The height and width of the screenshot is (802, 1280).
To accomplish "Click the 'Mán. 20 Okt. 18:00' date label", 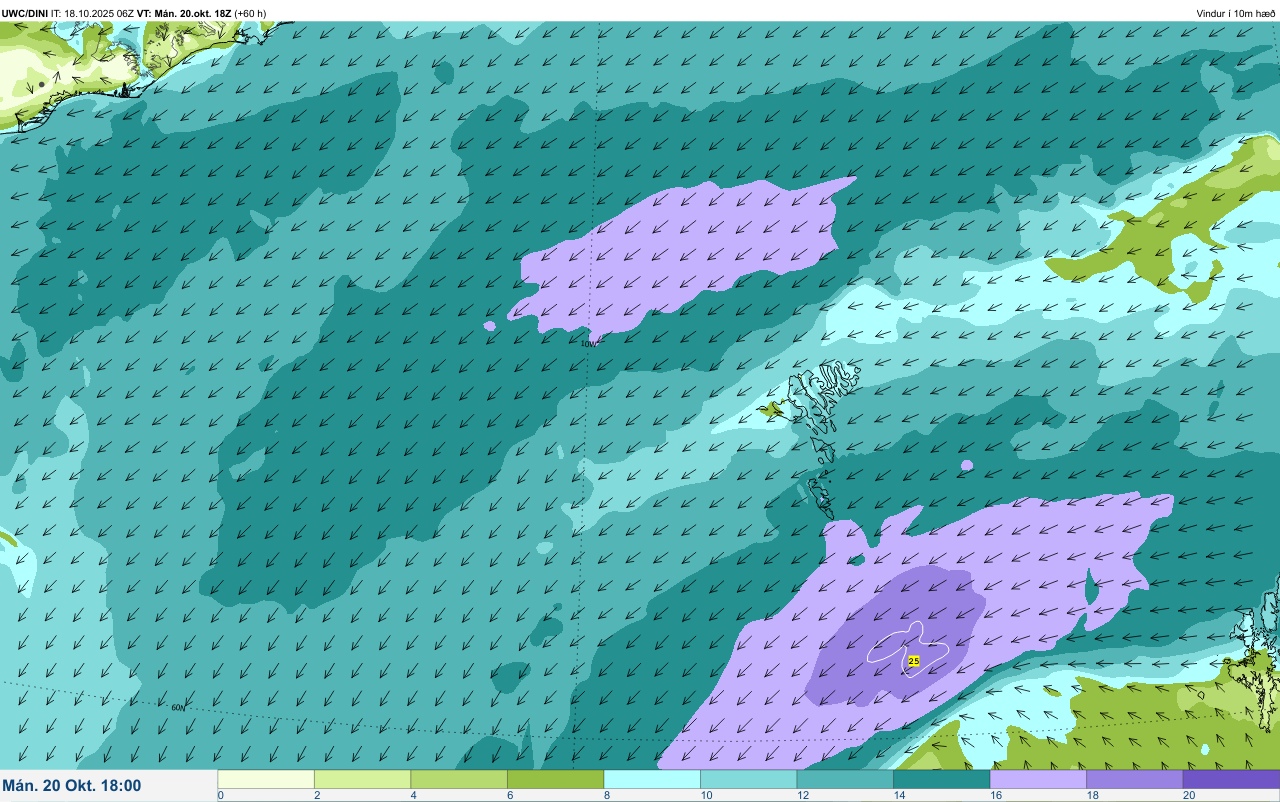I will point(72,786).
